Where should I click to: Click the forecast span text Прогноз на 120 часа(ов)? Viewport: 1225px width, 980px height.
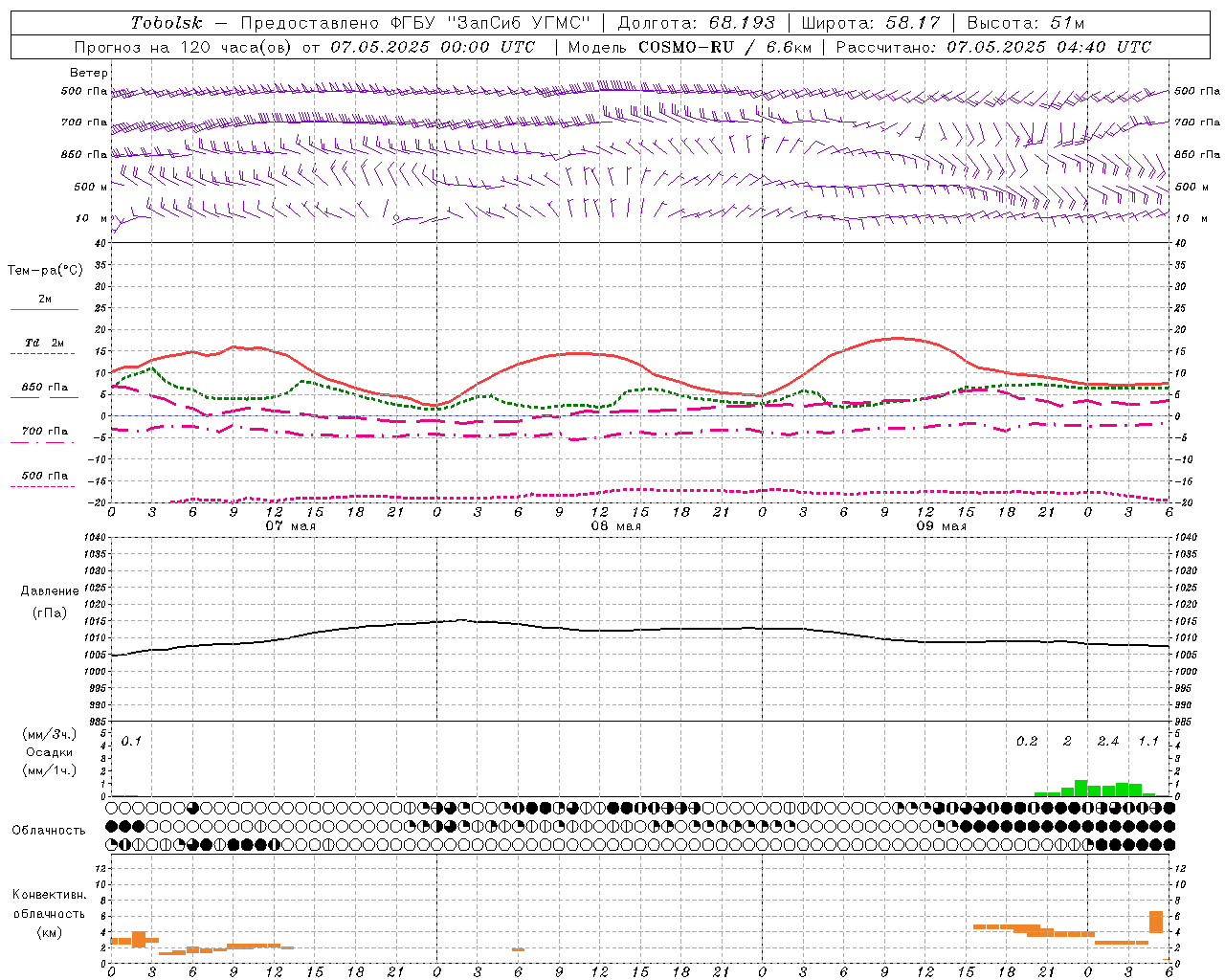[184, 47]
